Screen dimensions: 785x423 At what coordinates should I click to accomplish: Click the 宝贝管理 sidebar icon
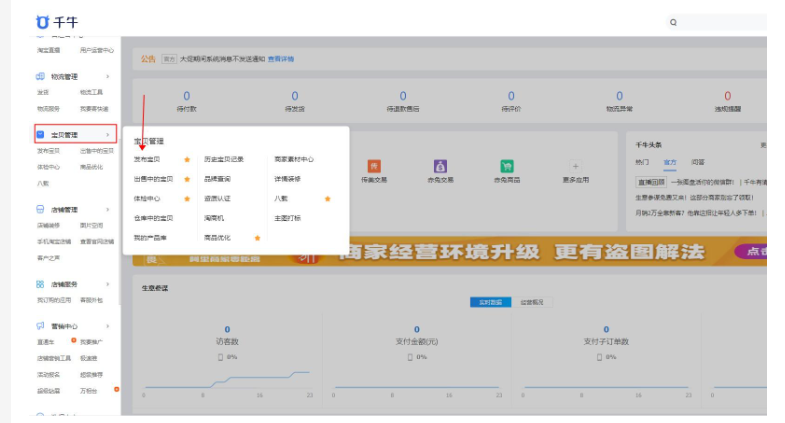click(41, 135)
